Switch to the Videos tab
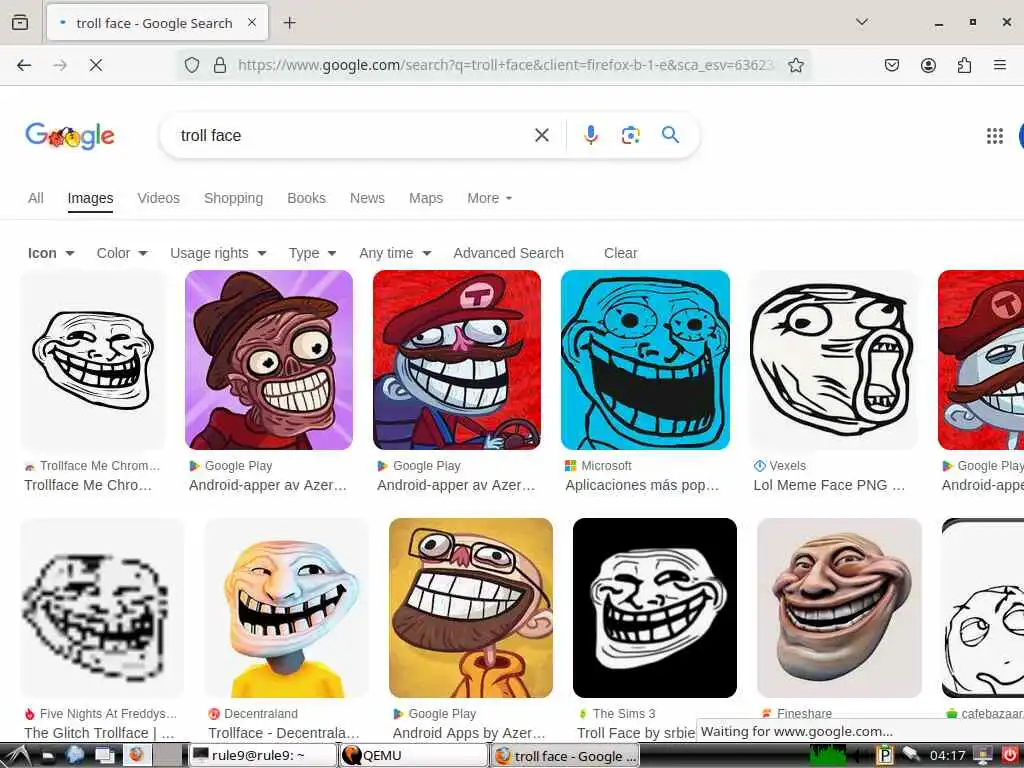Screen dimensions: 1024x768 [x=159, y=198]
